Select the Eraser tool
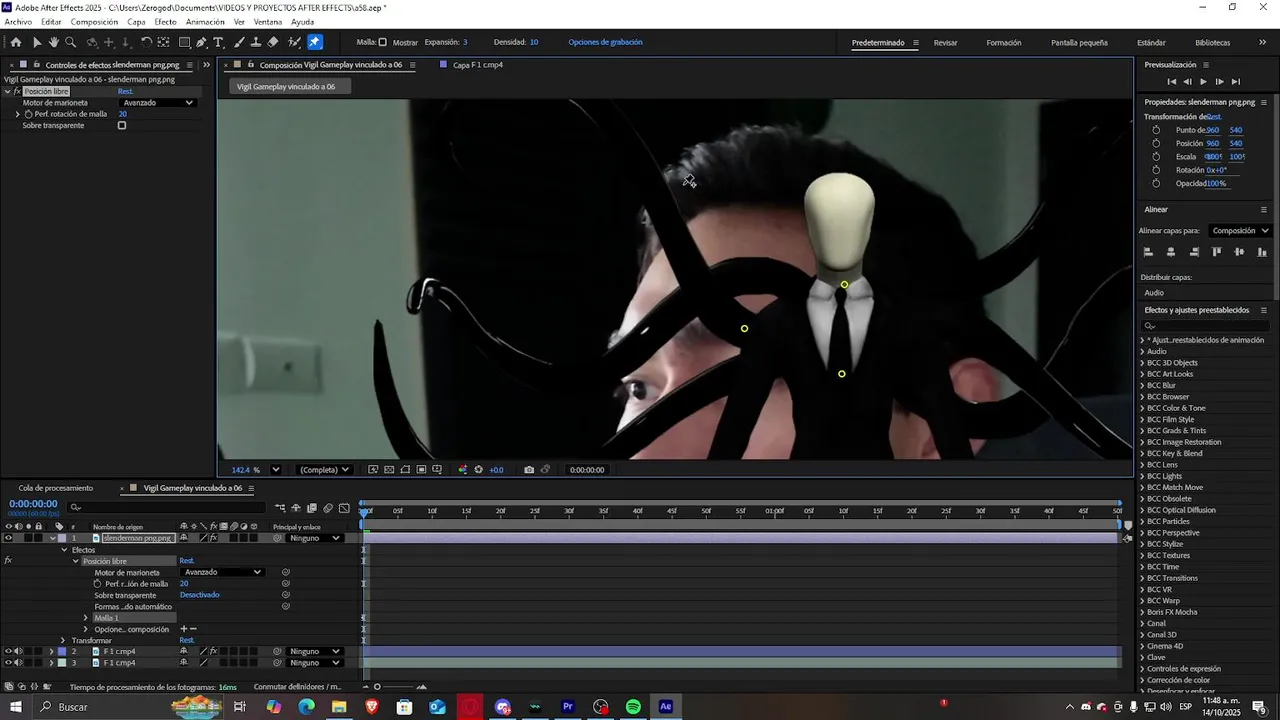Screen dimensions: 1280x720 click(x=273, y=42)
